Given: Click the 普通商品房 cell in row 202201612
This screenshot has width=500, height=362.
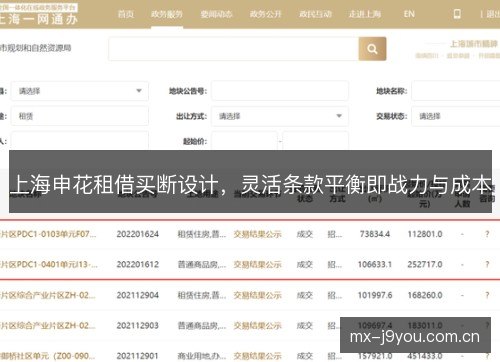Looking at the screenshot, I should (x=202, y=265).
